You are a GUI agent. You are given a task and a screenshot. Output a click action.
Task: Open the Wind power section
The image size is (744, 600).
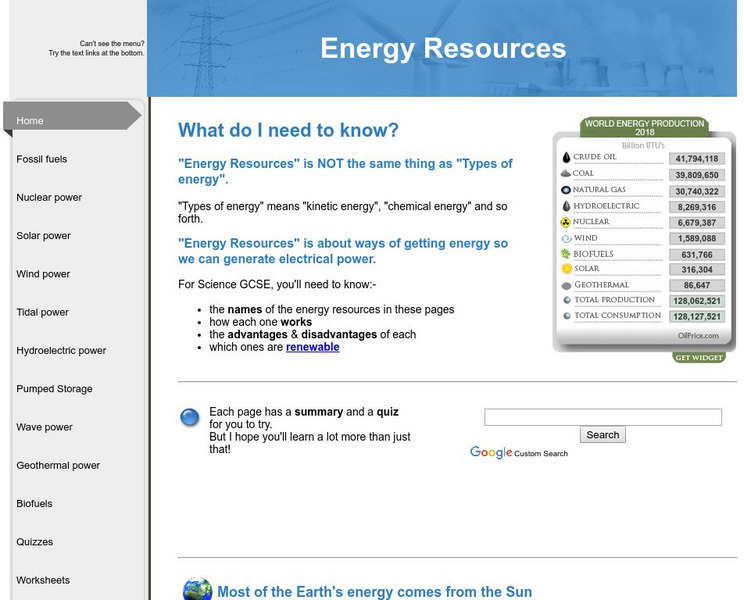pos(44,274)
